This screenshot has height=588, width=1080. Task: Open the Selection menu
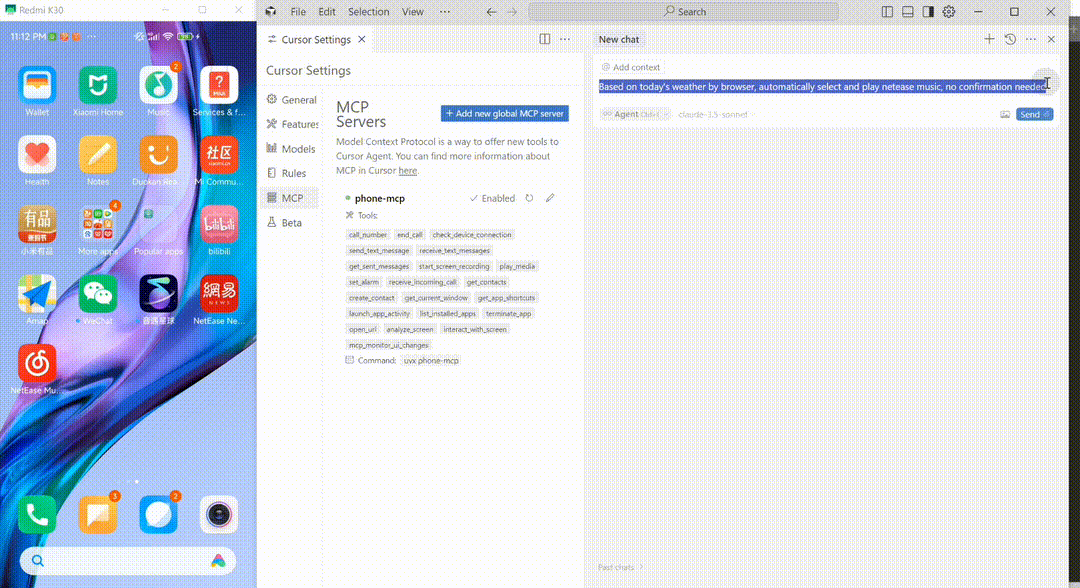(x=368, y=12)
